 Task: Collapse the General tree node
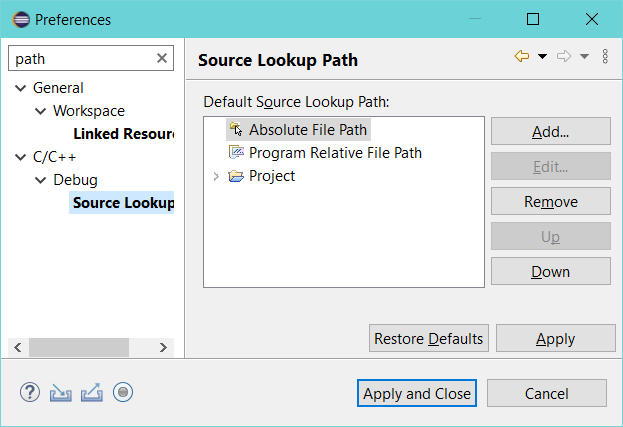(x=20, y=88)
